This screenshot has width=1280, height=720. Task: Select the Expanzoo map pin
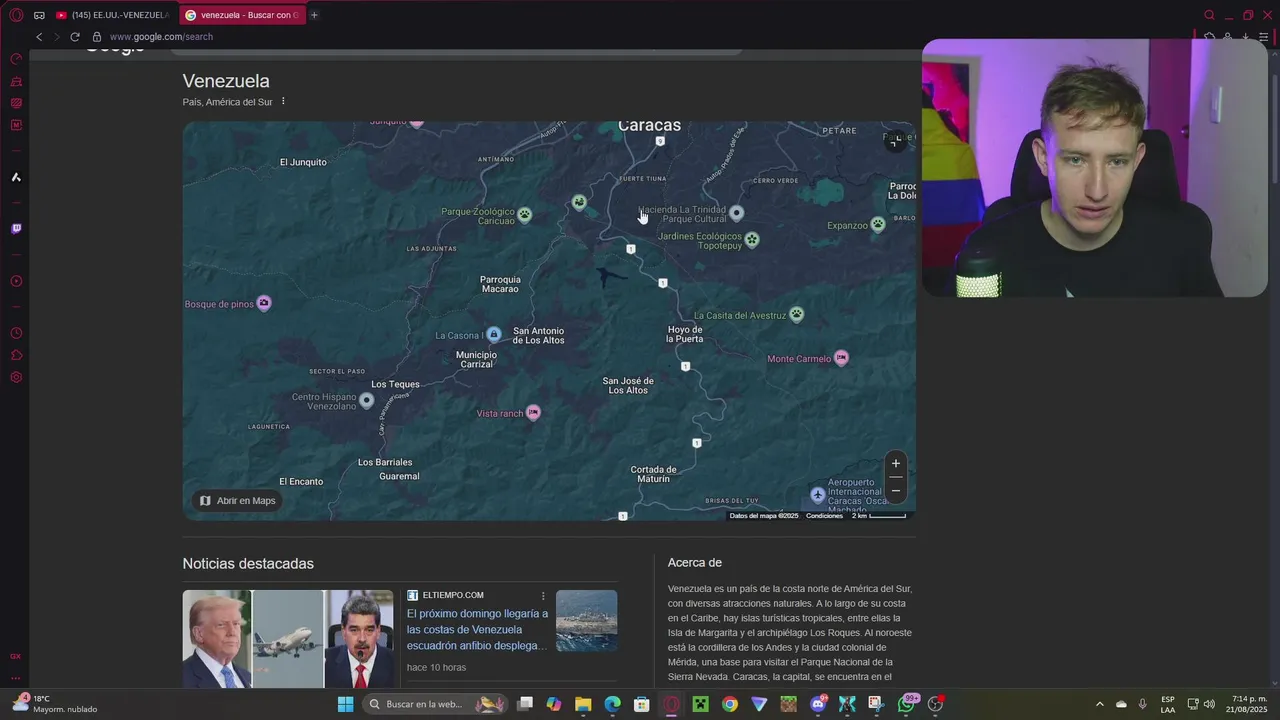pos(878,225)
